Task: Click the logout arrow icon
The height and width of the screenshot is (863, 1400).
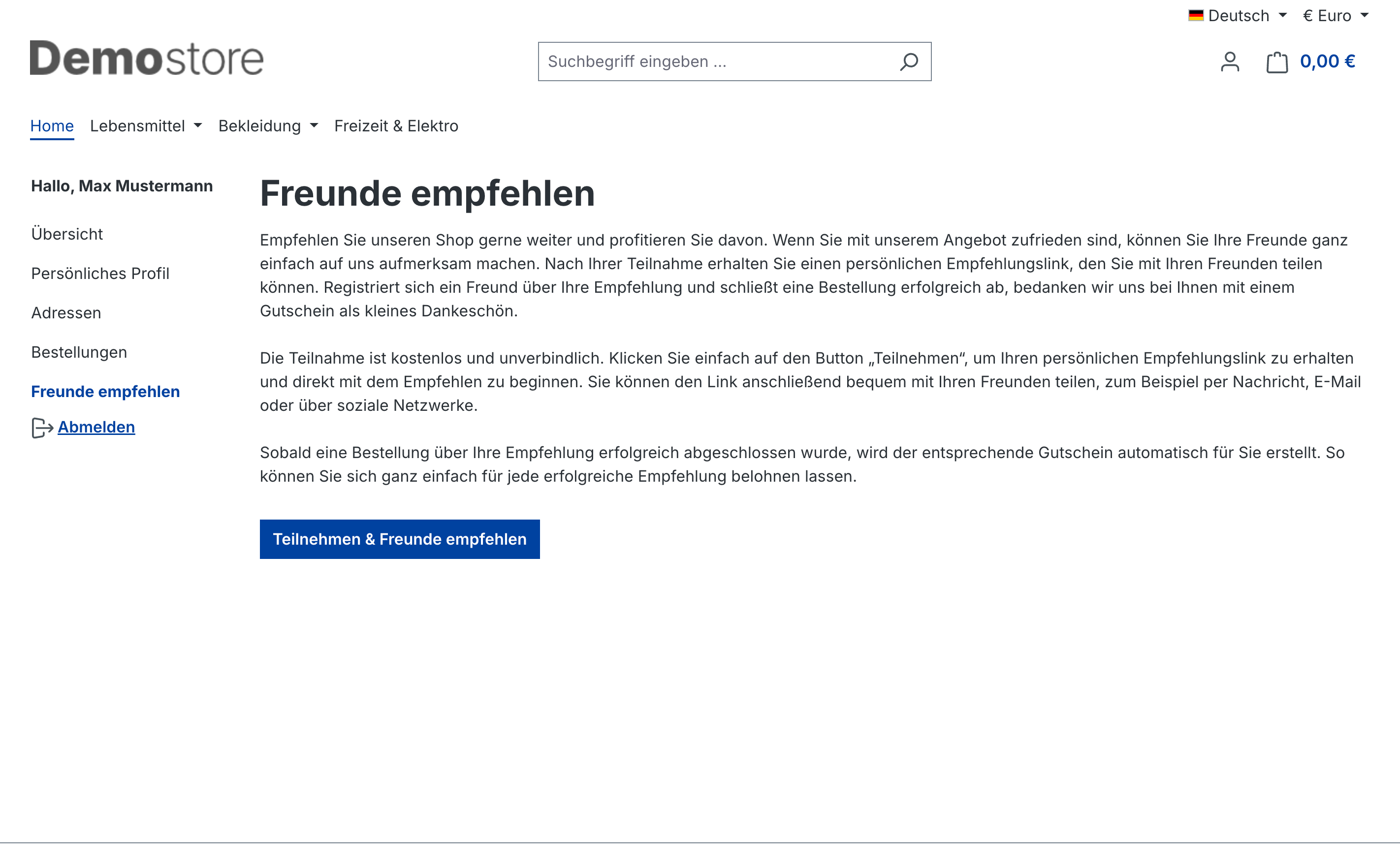Action: coord(42,428)
